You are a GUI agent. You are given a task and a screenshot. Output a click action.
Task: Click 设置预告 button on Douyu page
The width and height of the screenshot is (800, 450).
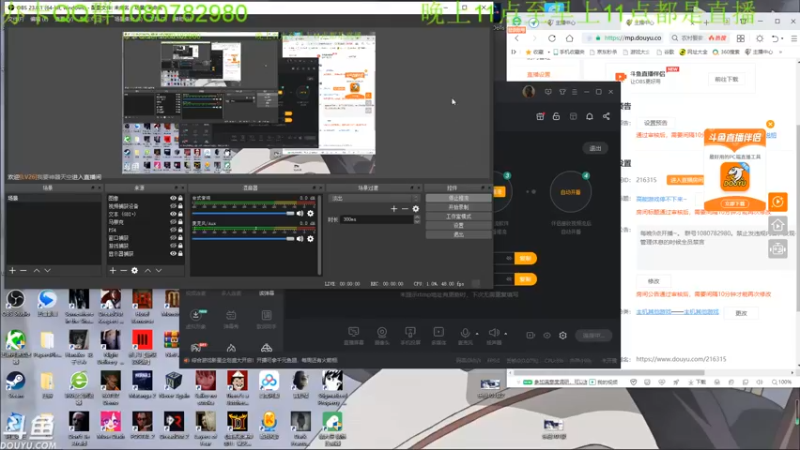tap(655, 123)
